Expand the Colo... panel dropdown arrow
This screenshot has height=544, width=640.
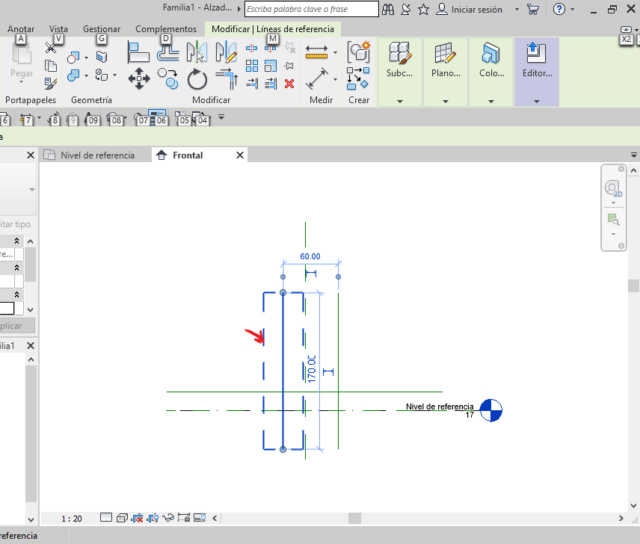click(x=491, y=101)
